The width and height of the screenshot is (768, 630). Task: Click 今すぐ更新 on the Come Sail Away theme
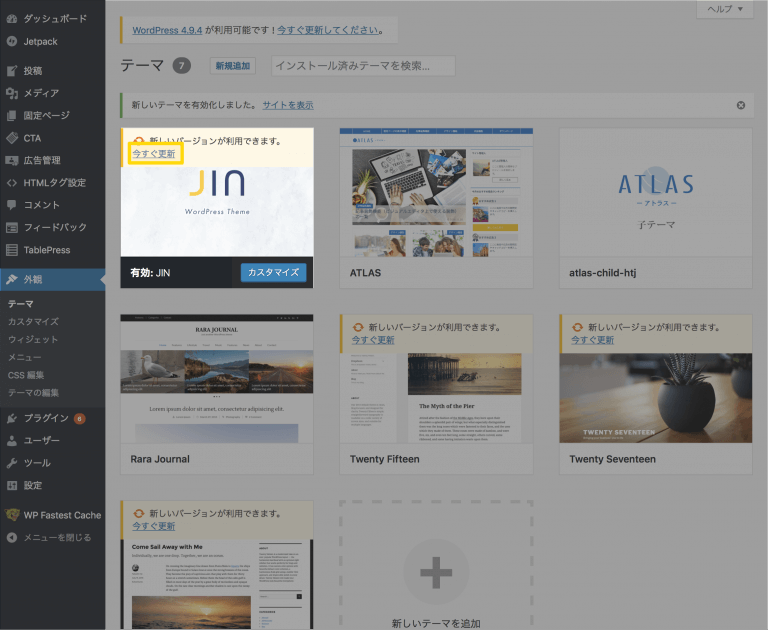pyautogui.click(x=154, y=526)
